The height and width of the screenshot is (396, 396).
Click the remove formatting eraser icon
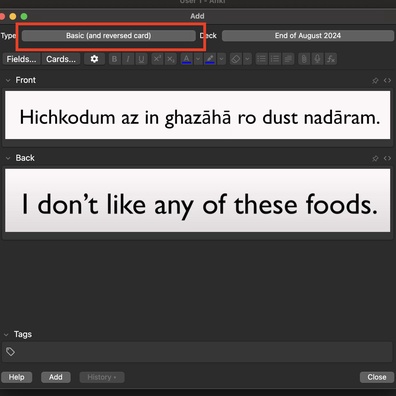click(x=236, y=59)
